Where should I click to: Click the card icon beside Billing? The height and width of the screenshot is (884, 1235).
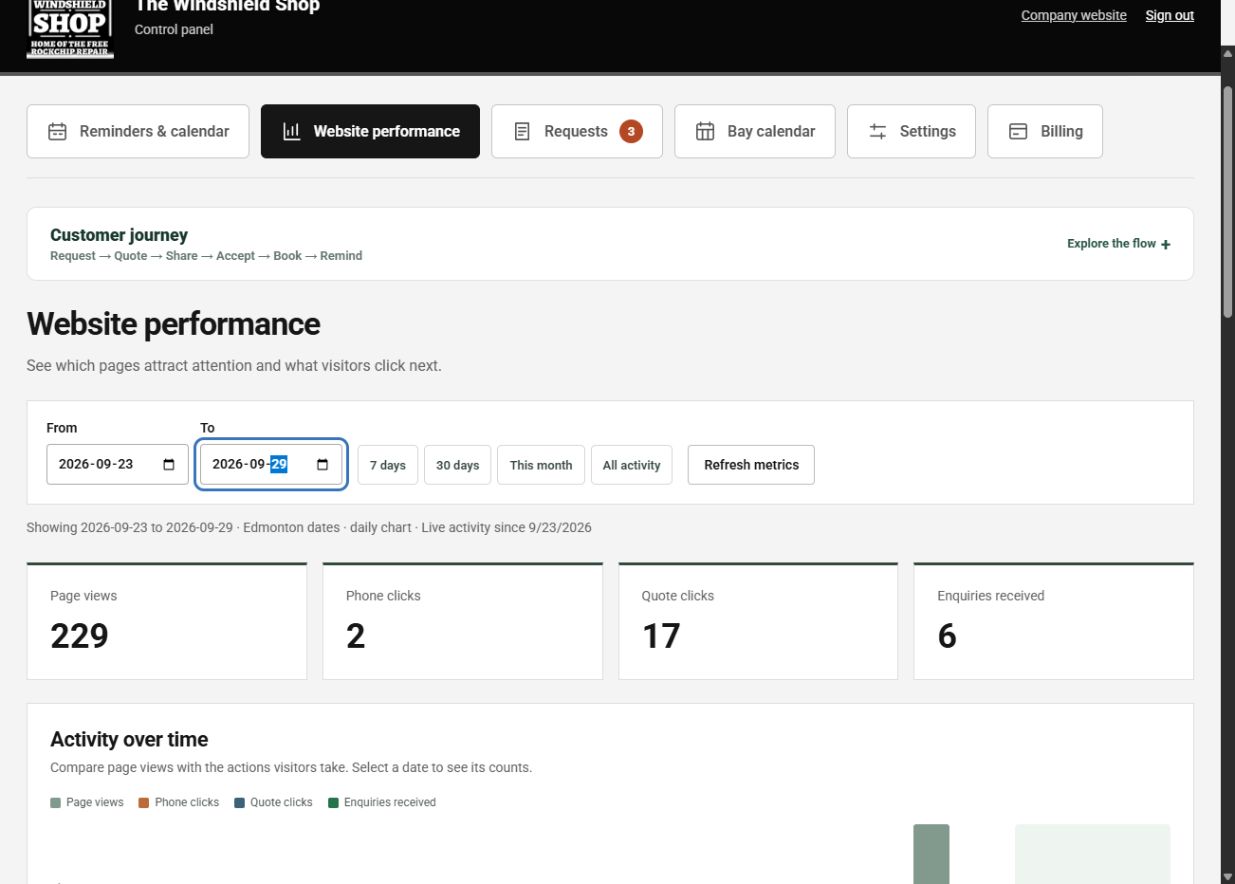coord(1018,132)
